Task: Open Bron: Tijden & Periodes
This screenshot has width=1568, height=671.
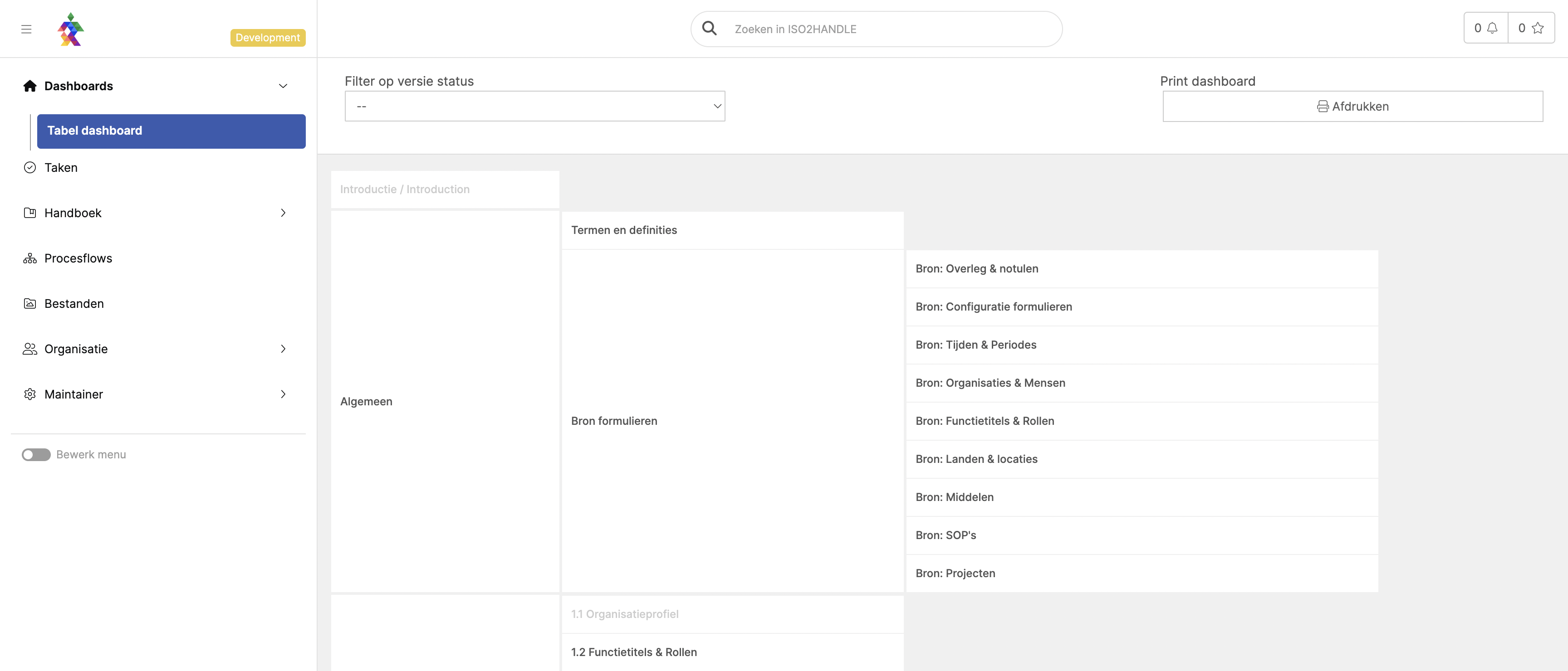Action: coord(1142,345)
